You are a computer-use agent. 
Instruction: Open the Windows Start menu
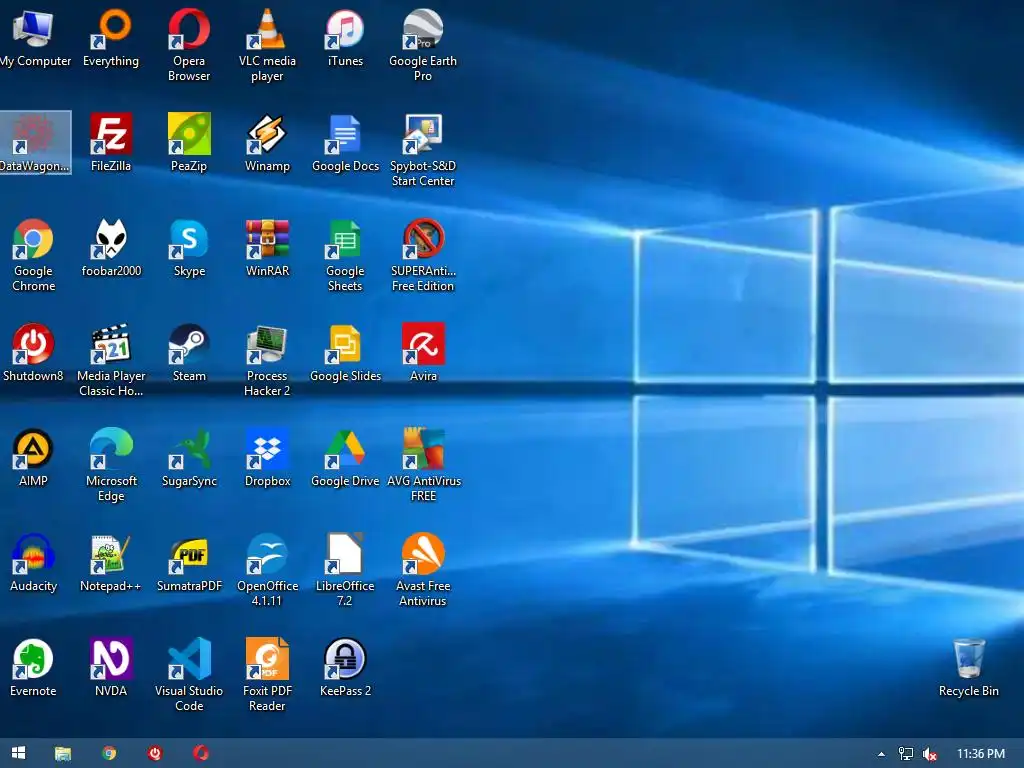pos(18,753)
